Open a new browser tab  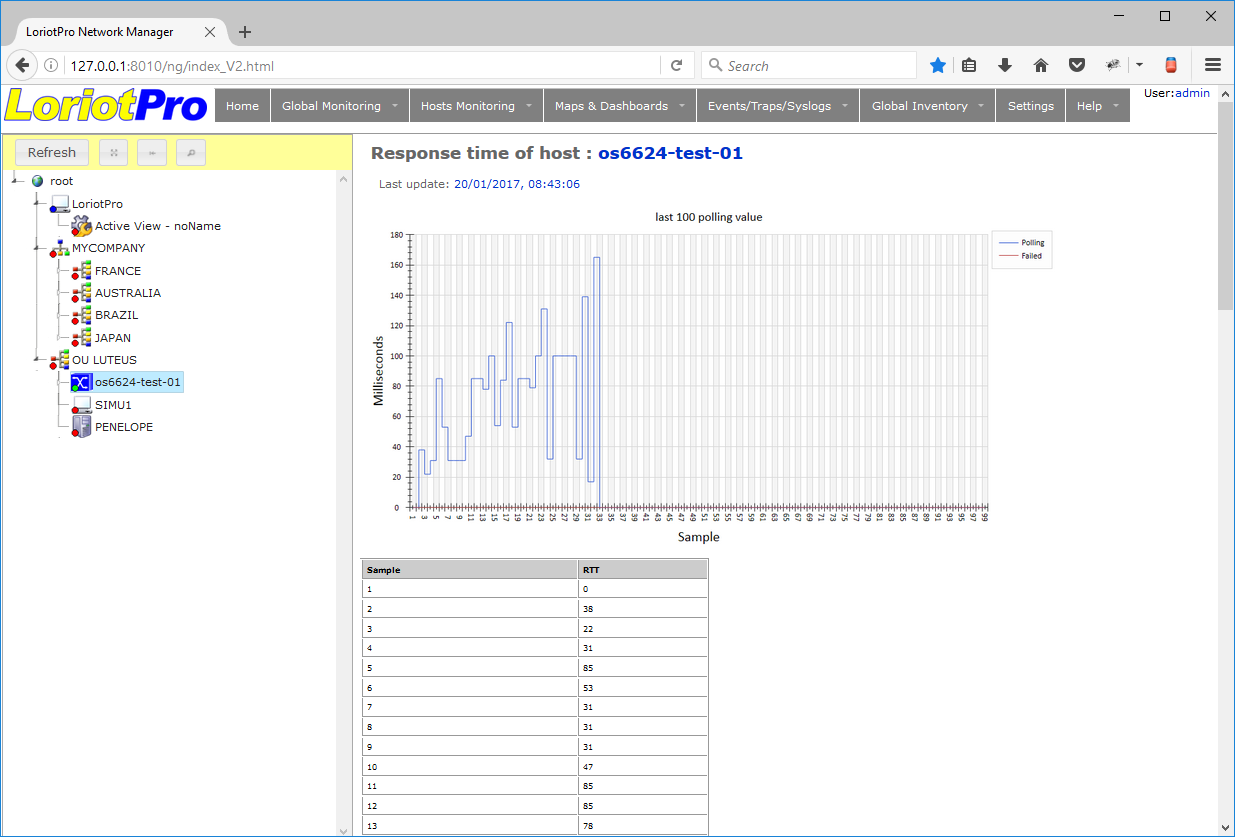point(245,32)
